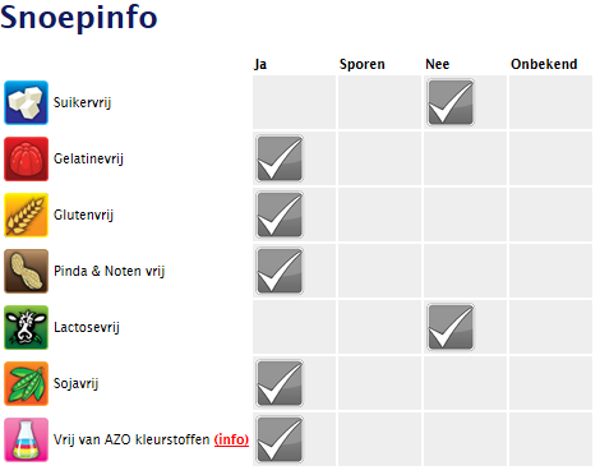Click the lab flask AZO kleurstoffen icon
Viewport: 600px width, 475px height.
pyautogui.click(x=26, y=439)
